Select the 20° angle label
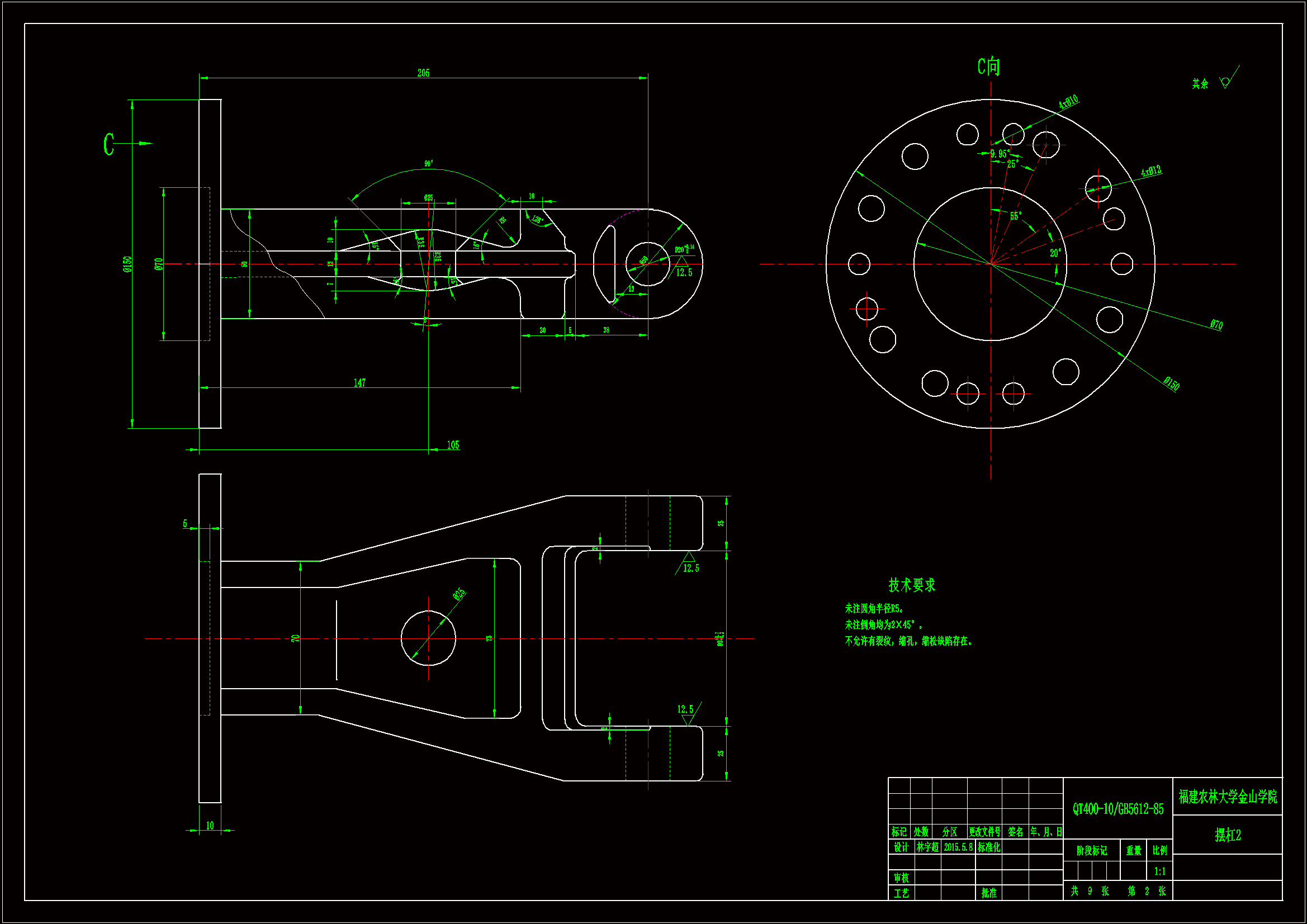The height and width of the screenshot is (924, 1307). [1055, 253]
